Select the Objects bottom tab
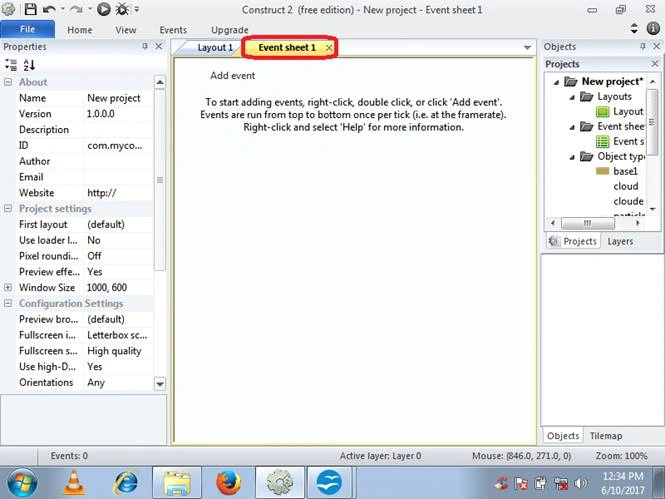The height and width of the screenshot is (499, 665). [563, 436]
